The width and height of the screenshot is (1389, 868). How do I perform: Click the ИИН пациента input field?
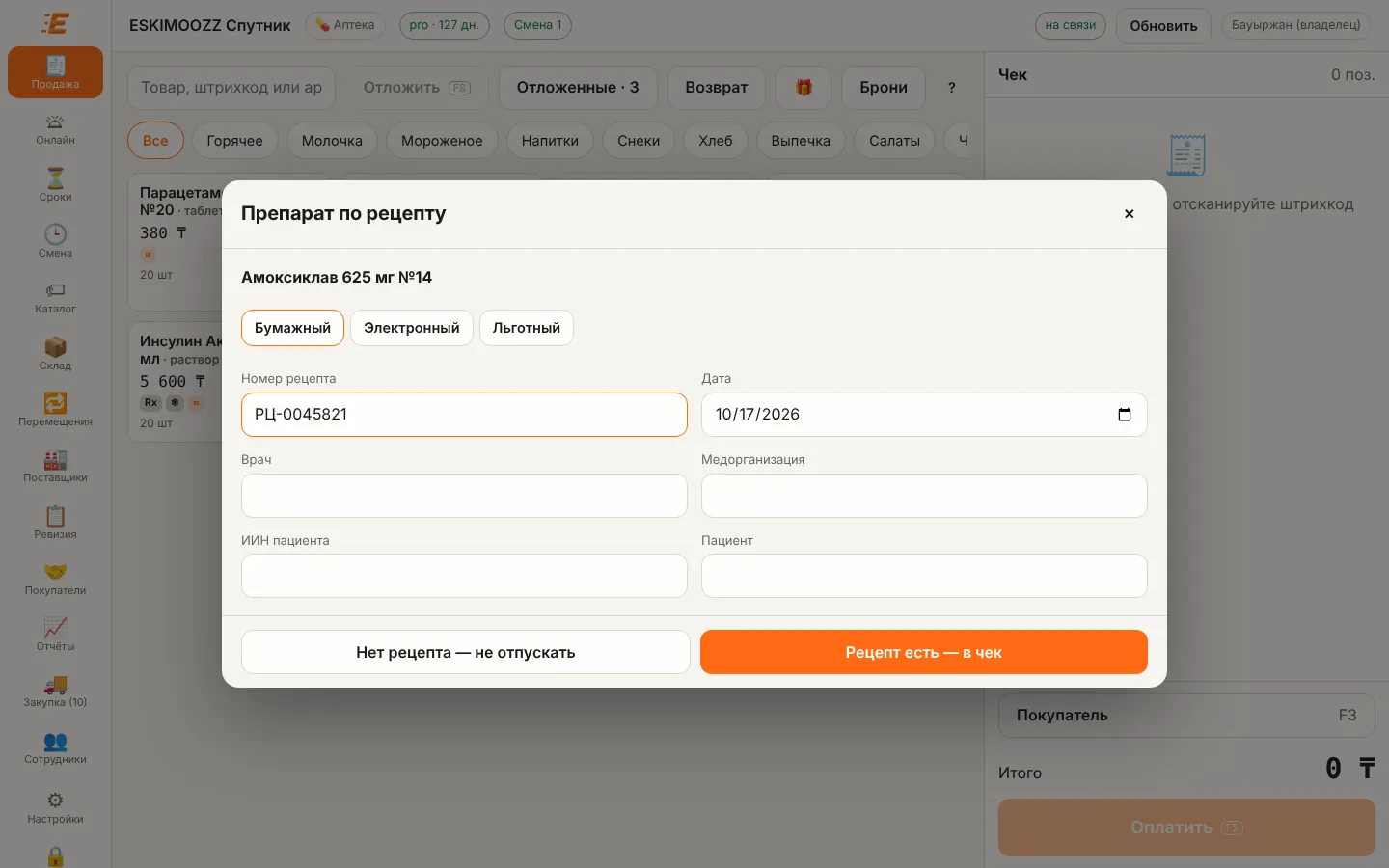tap(464, 576)
